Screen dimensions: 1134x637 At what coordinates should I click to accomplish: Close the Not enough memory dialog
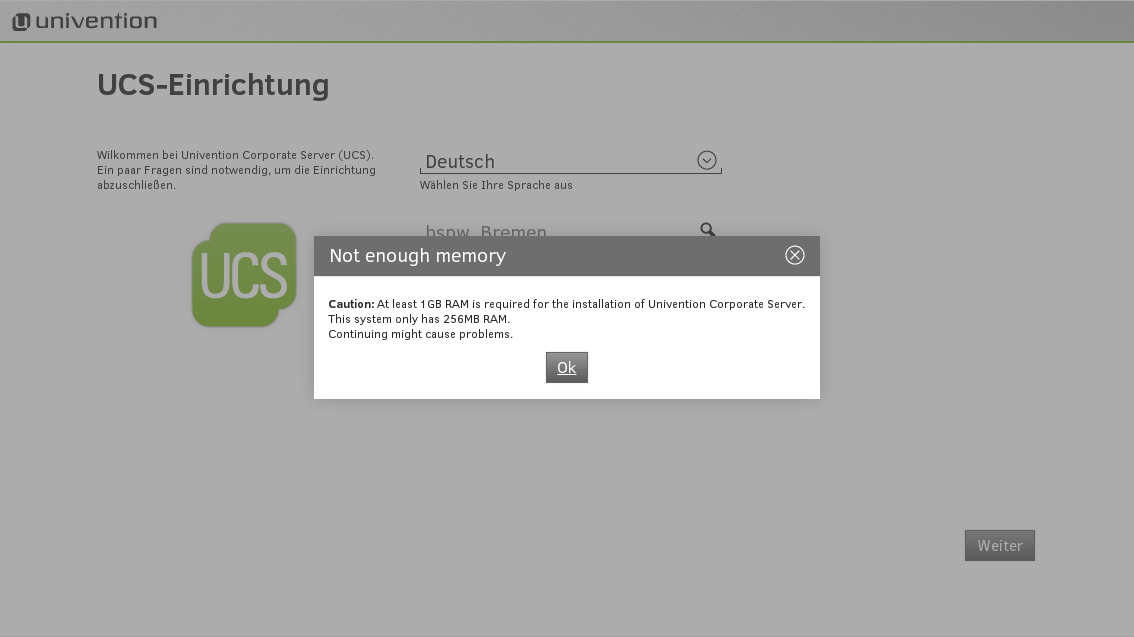click(x=794, y=255)
